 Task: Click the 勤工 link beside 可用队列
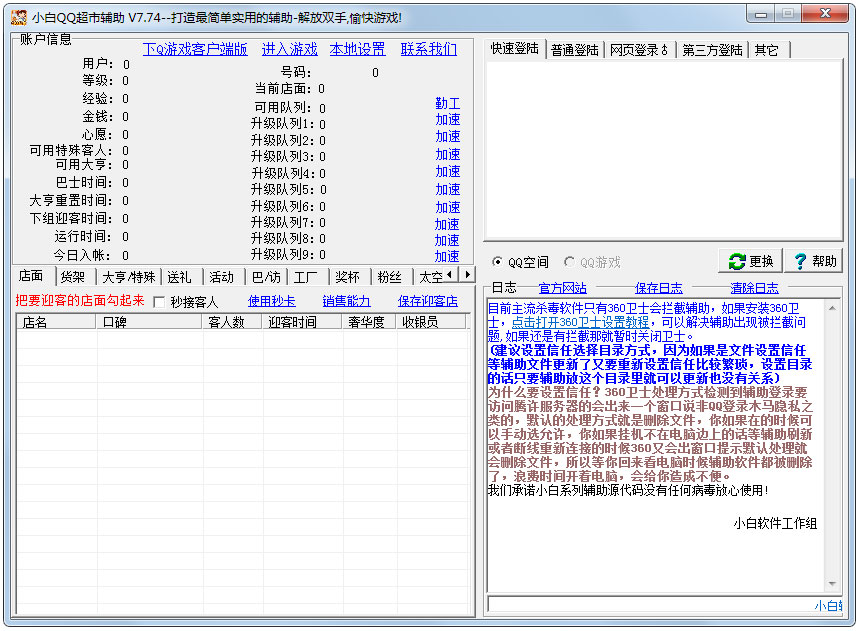448,103
